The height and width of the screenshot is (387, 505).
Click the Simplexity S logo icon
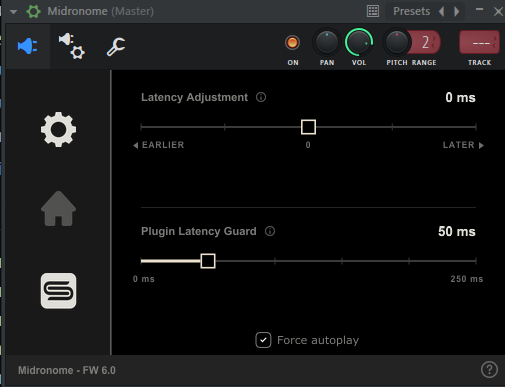58,291
